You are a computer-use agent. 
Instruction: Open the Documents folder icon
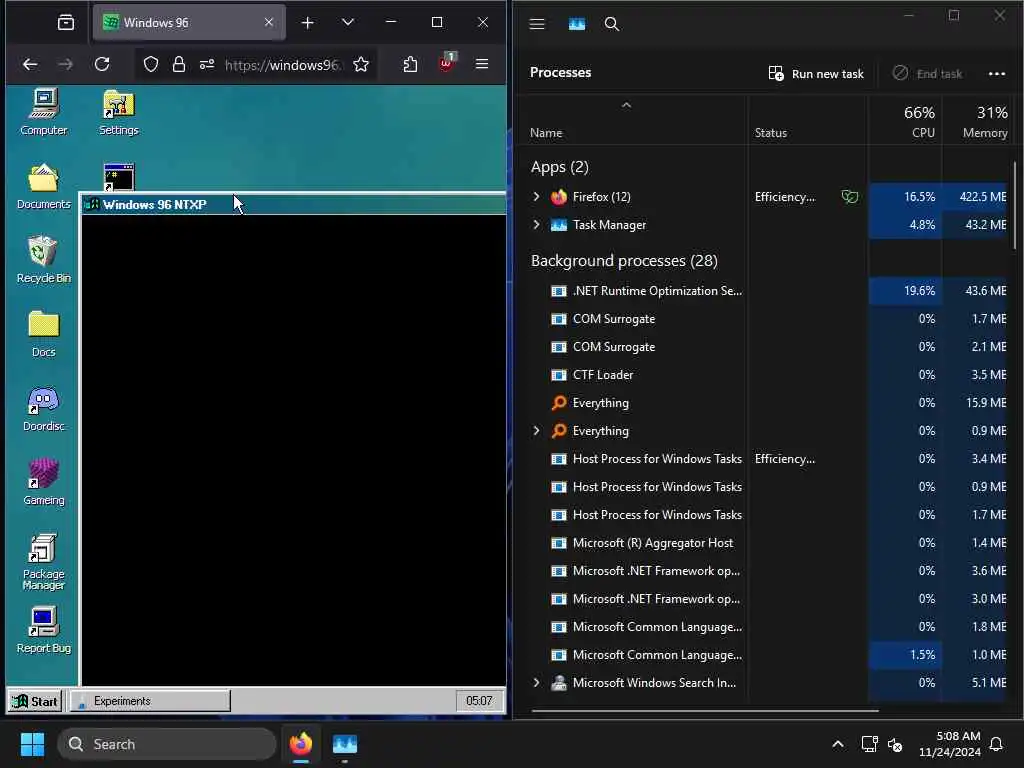(x=44, y=186)
